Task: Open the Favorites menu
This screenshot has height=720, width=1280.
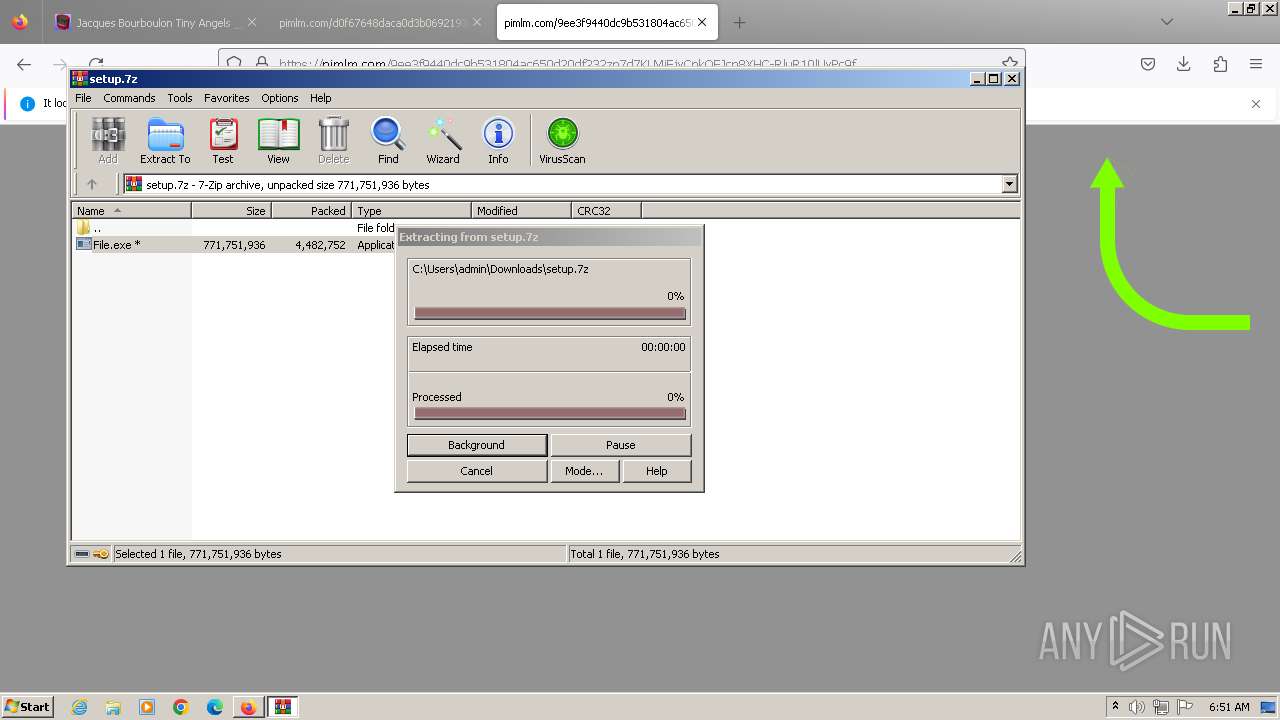Action: pos(227,98)
